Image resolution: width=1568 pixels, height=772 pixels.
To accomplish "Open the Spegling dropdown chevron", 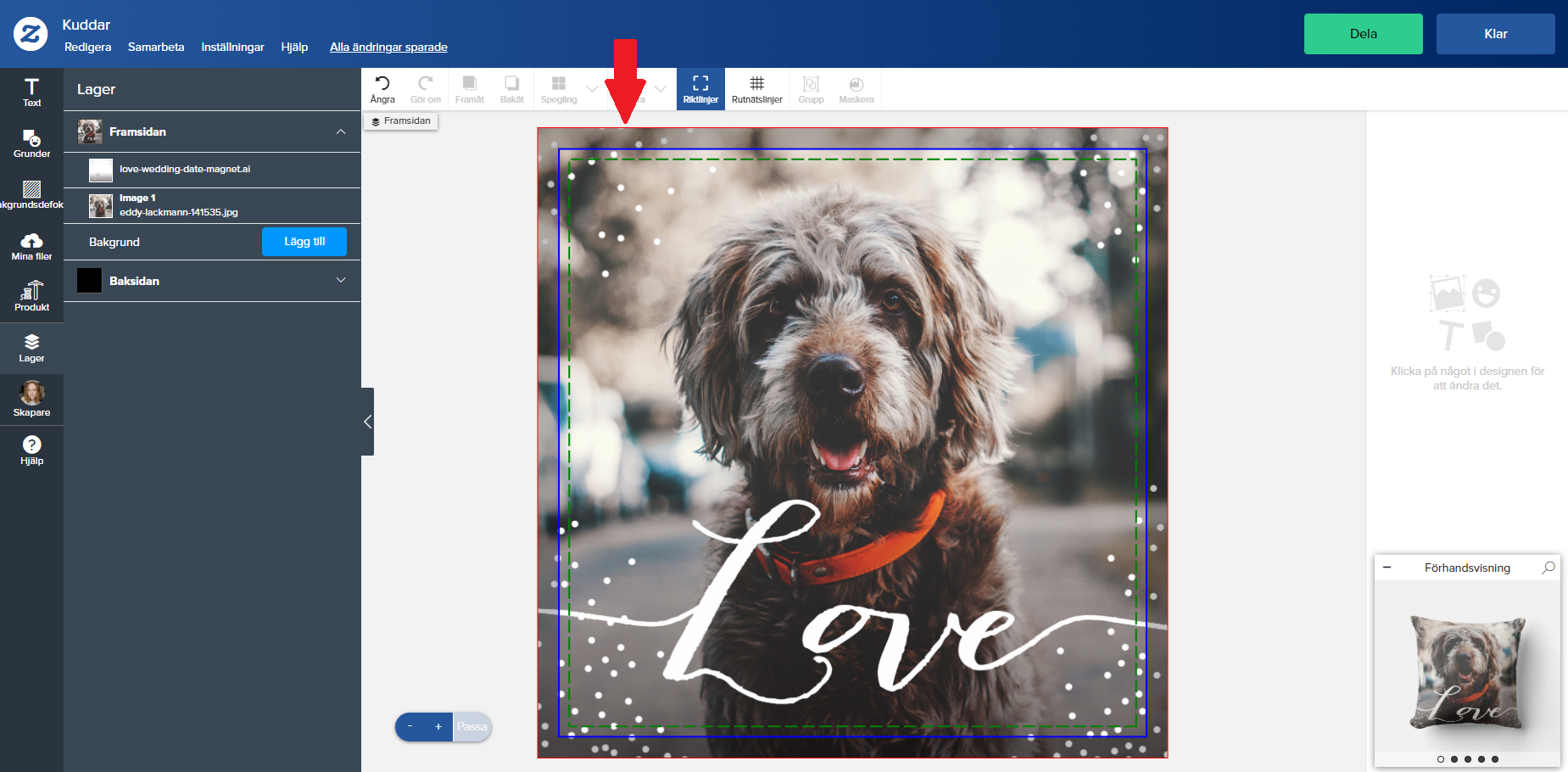I will point(592,88).
